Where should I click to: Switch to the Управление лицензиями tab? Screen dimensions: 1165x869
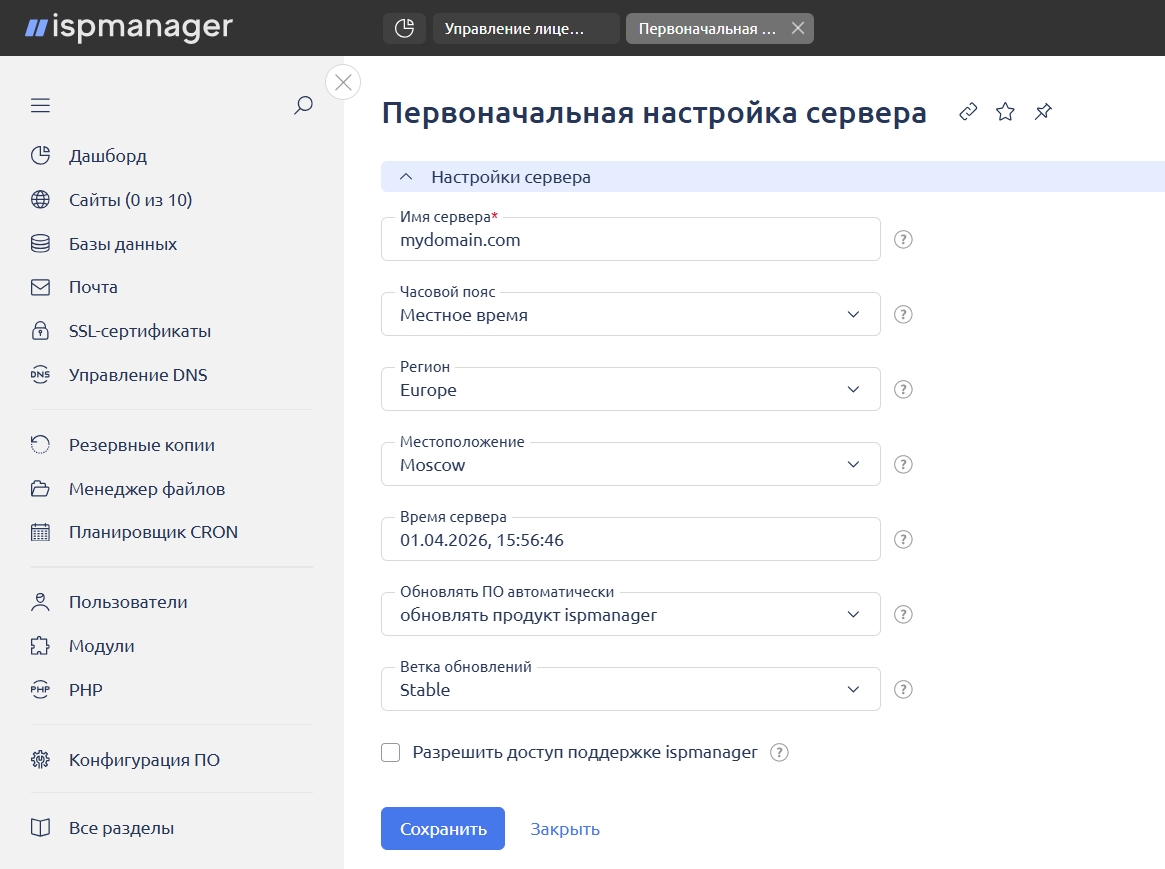click(x=522, y=28)
